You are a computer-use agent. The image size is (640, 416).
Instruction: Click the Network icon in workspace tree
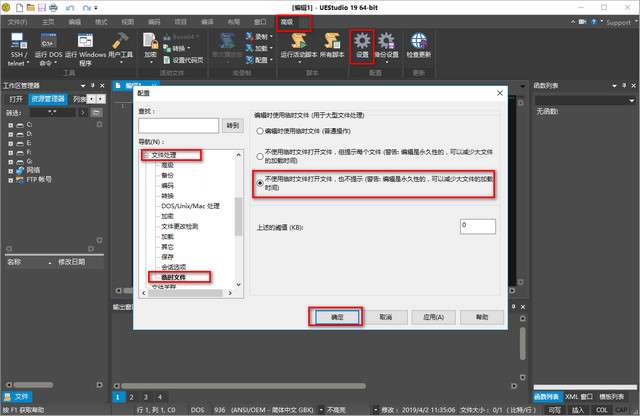point(20,170)
